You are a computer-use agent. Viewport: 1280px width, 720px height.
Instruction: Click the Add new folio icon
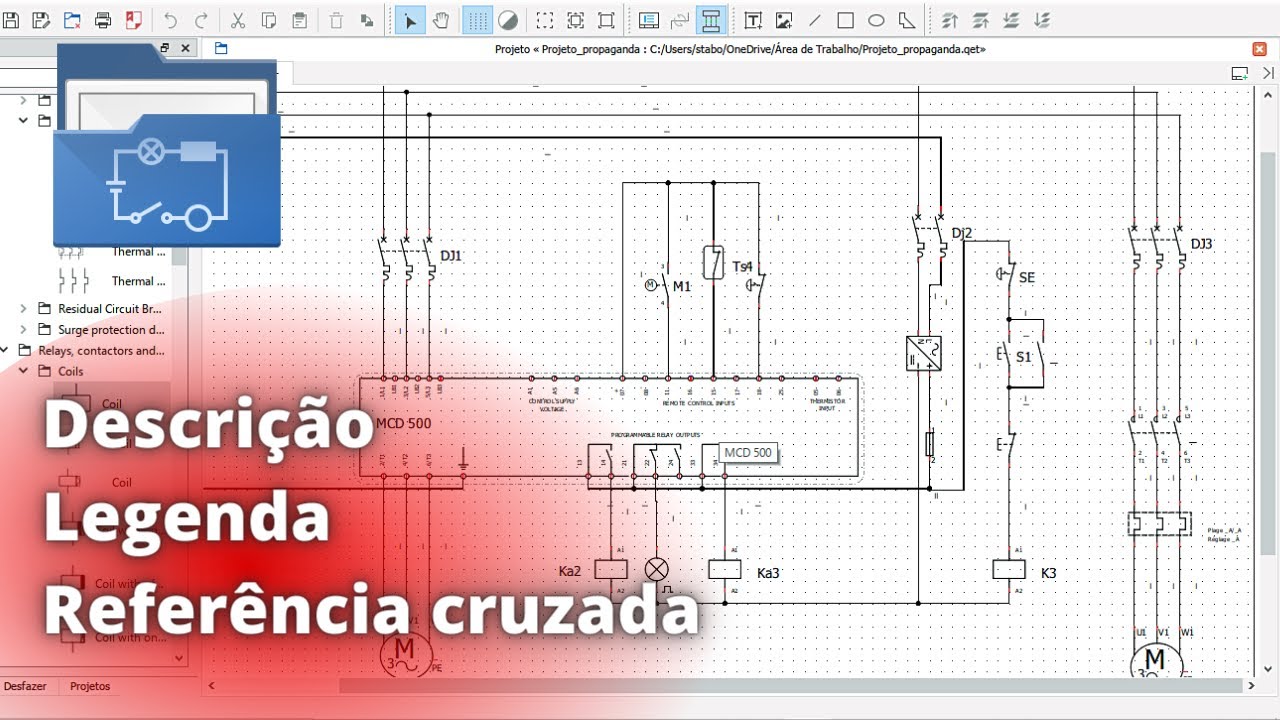1240,73
